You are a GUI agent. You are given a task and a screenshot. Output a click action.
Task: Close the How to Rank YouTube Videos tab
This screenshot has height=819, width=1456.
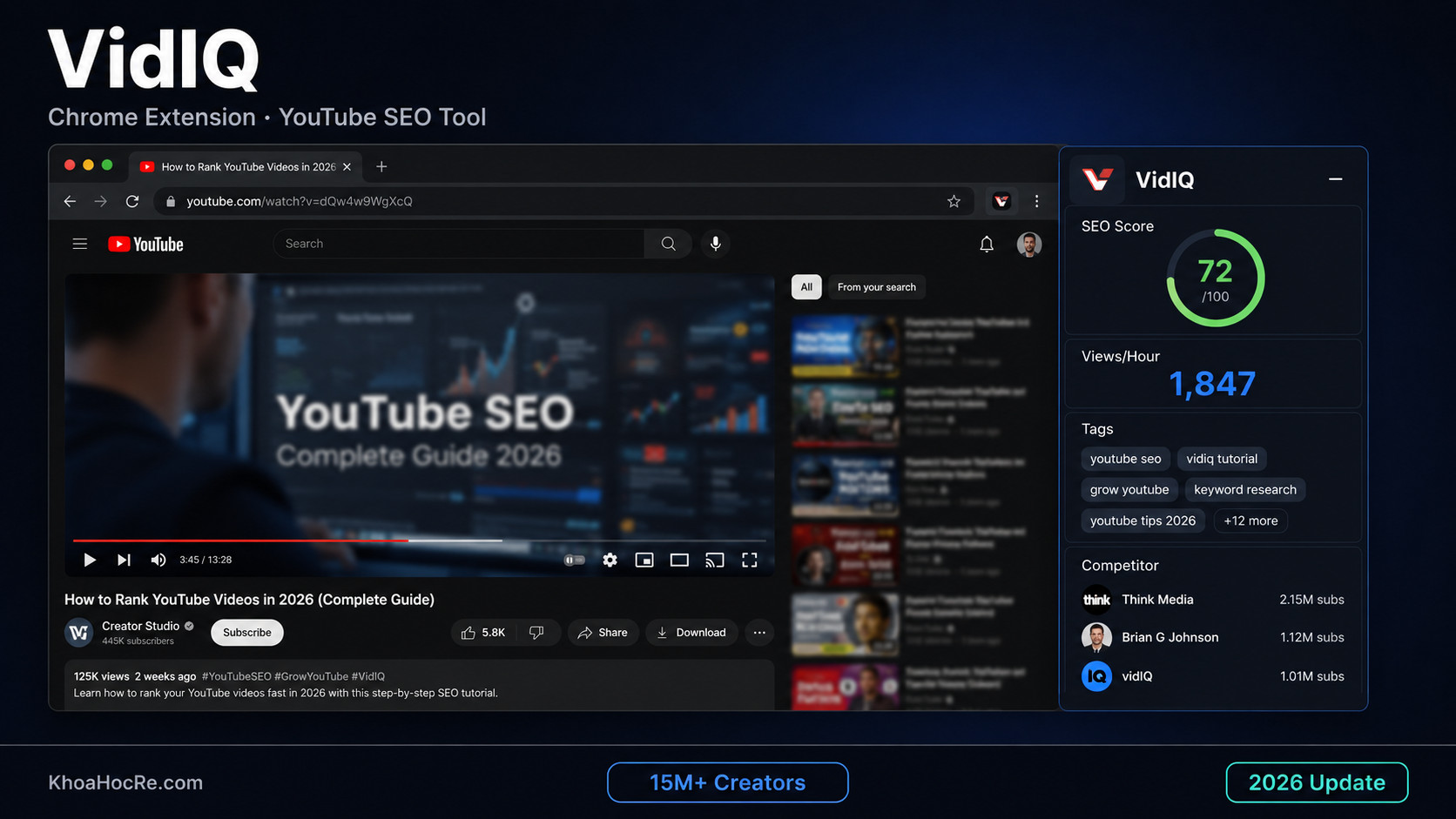point(347,166)
